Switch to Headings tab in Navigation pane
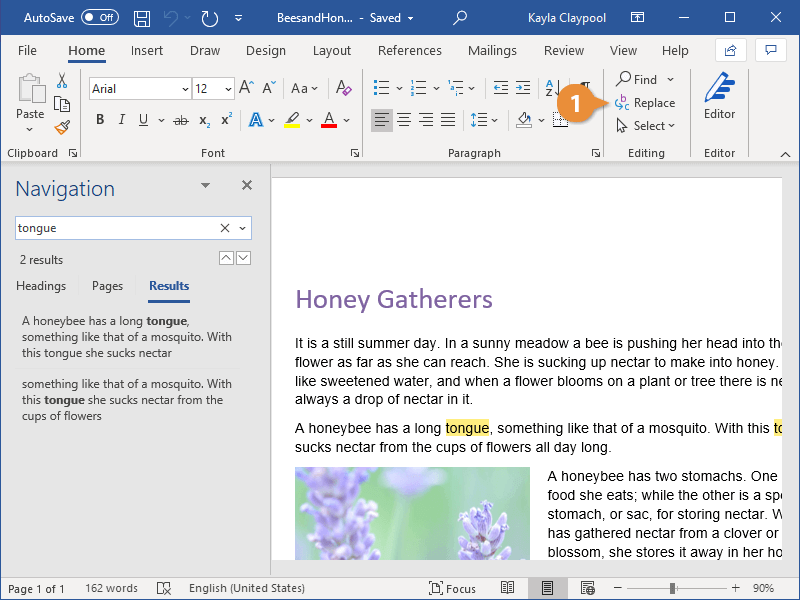 pyautogui.click(x=41, y=286)
